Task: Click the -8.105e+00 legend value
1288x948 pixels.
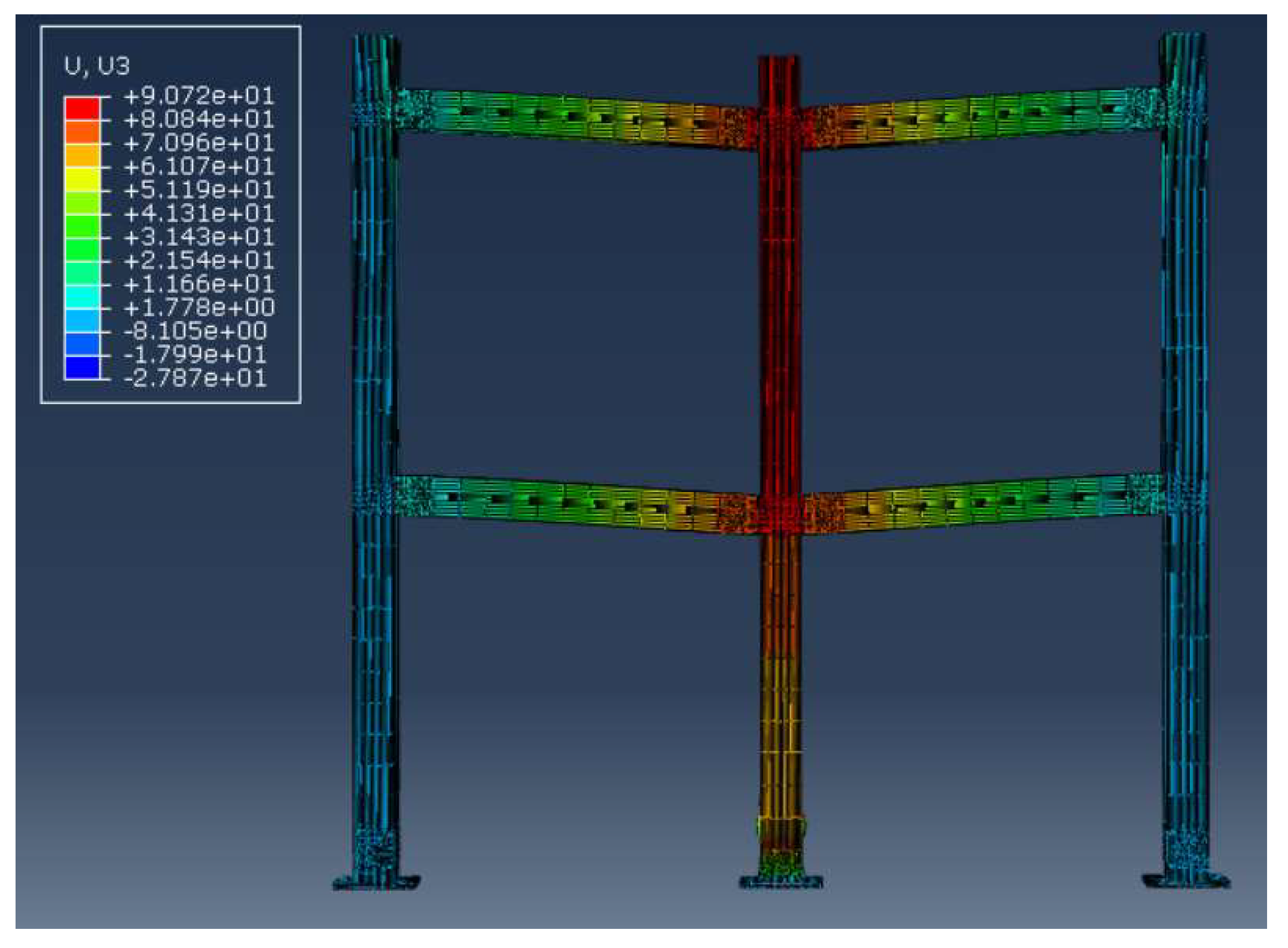Action: click(195, 331)
